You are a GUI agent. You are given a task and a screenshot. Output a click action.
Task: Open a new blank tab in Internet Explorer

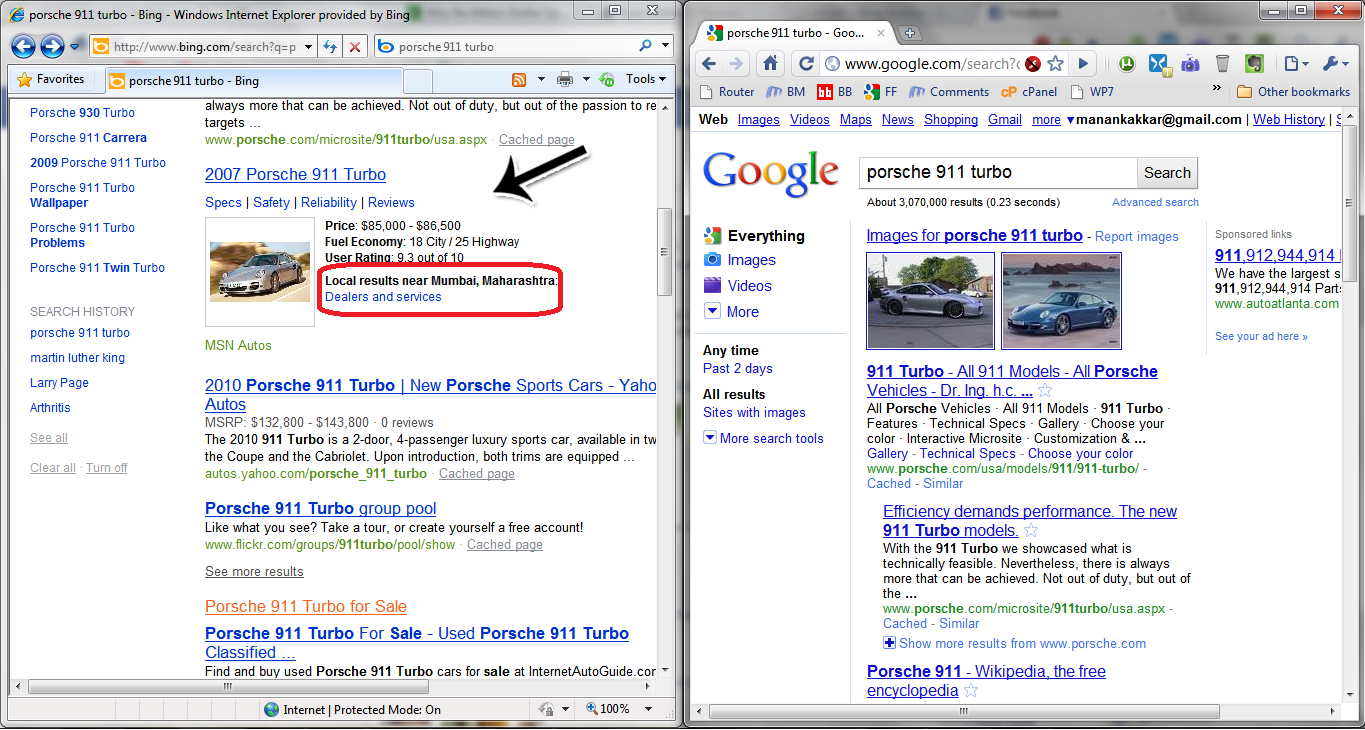(418, 81)
